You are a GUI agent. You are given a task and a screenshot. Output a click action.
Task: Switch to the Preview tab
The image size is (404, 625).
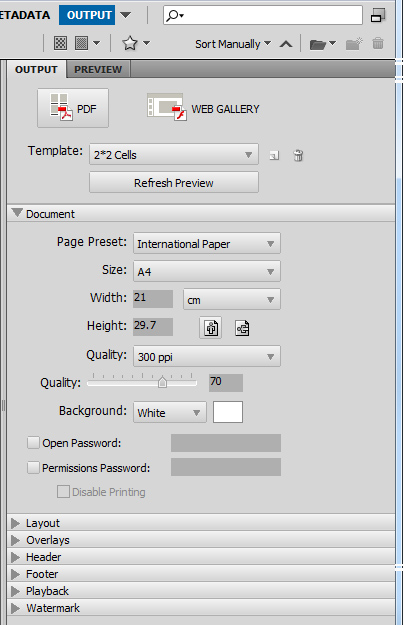coord(98,69)
